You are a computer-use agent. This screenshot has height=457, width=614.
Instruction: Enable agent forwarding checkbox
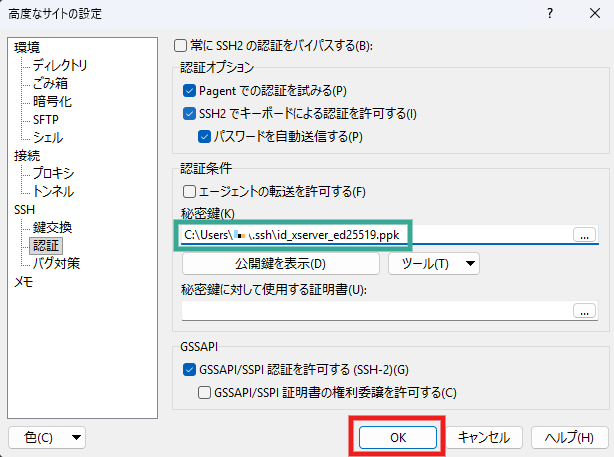coord(189,191)
